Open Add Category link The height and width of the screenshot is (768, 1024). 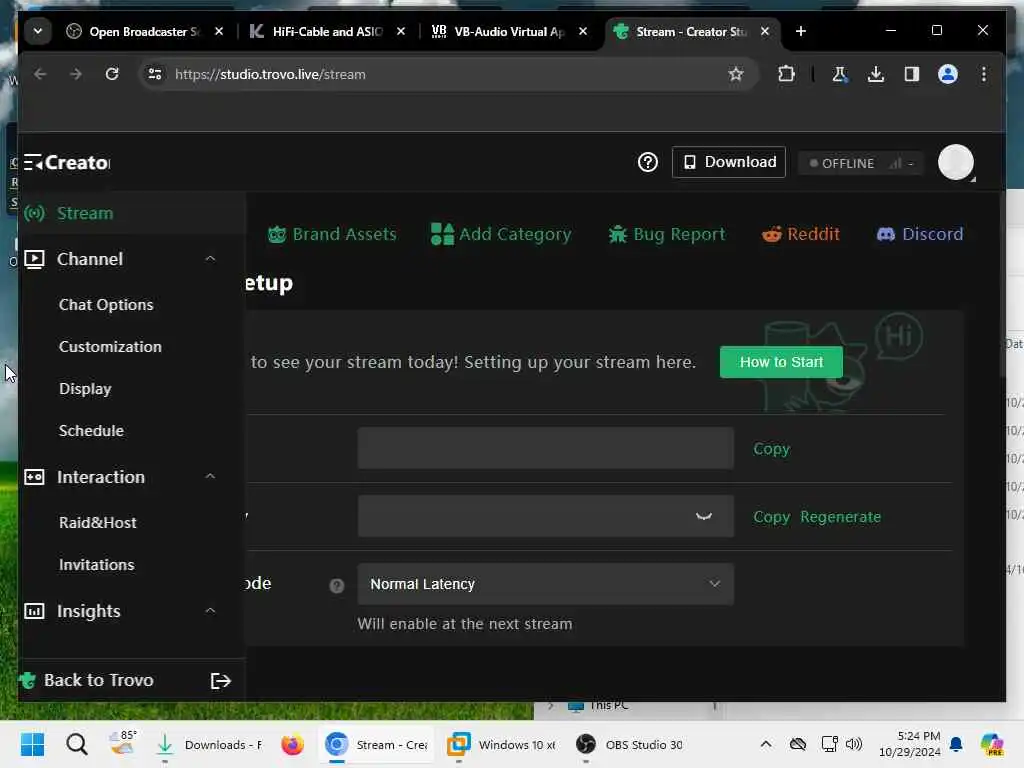501,234
